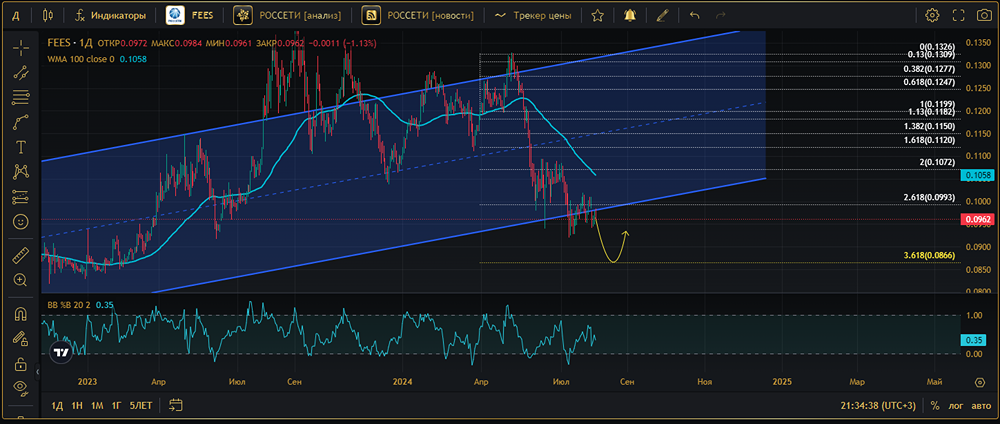Select the zoom in magnifier tool
The height and width of the screenshot is (424, 1000).
21,279
